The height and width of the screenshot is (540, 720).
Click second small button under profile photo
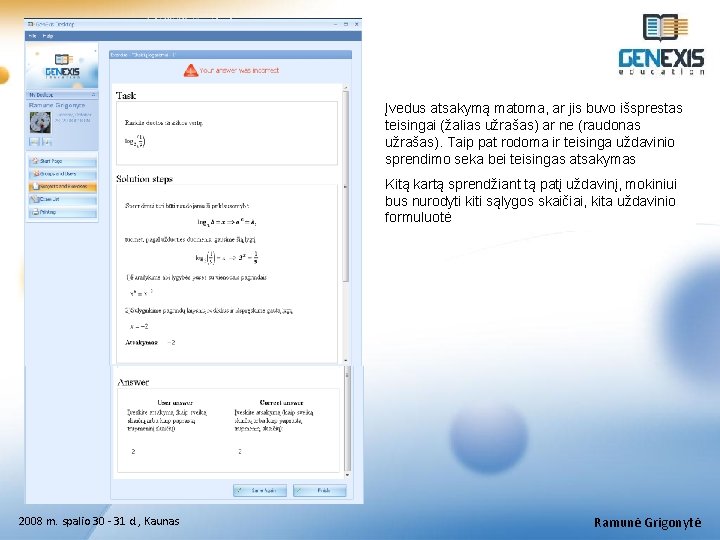click(x=46, y=142)
